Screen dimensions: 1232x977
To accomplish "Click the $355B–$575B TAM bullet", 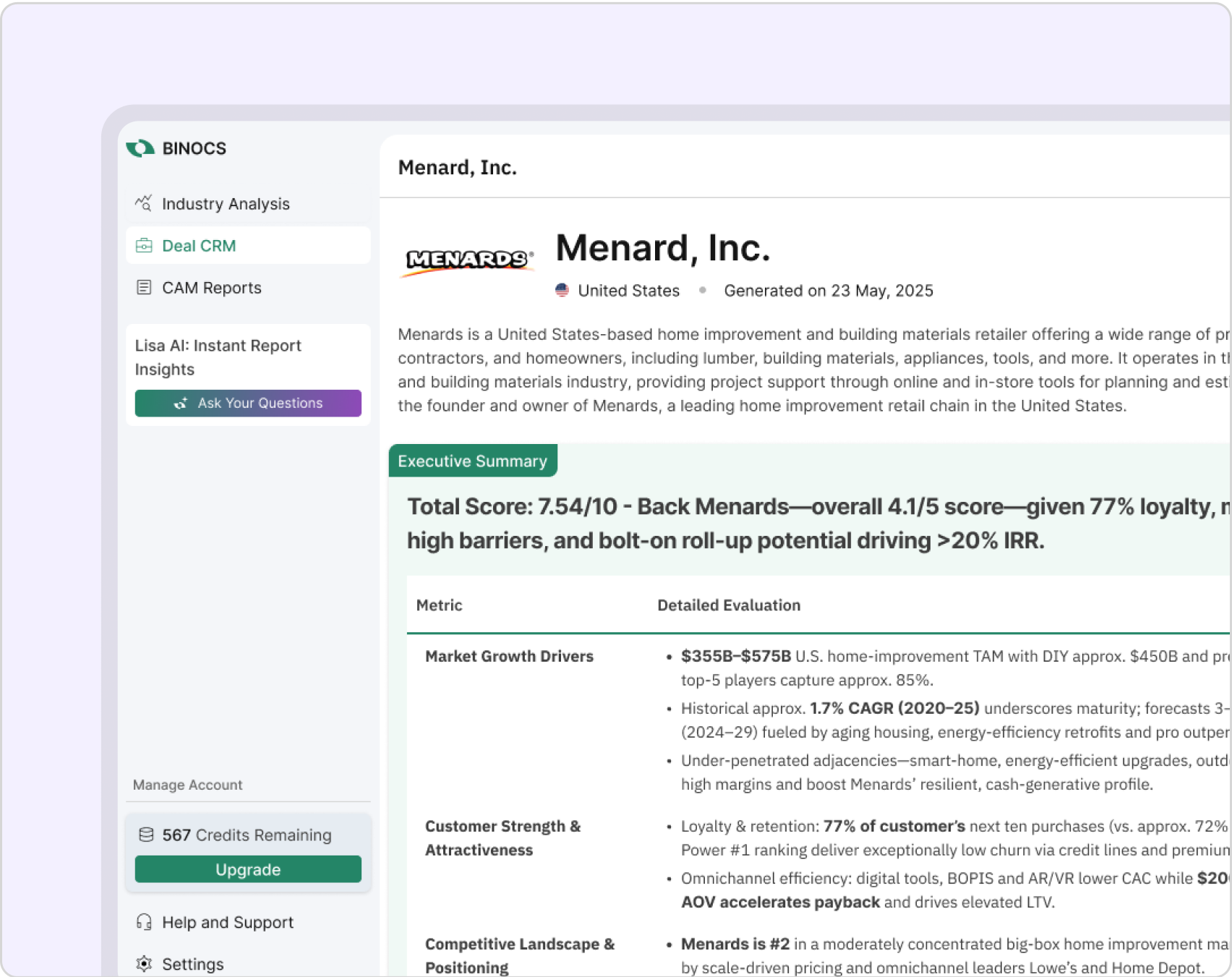I will [x=955, y=668].
